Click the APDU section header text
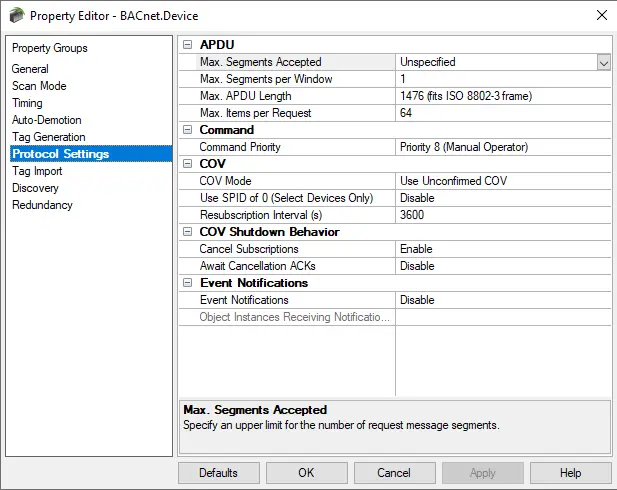This screenshot has width=617, height=490. (217, 45)
